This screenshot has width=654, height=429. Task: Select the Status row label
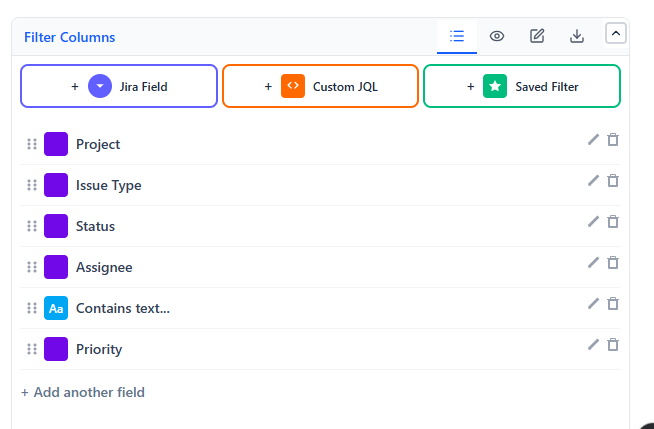click(95, 226)
